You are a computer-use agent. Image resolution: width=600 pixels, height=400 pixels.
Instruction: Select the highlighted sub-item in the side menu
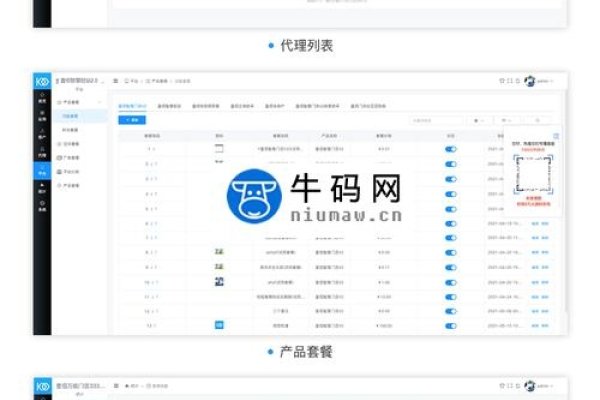(80, 116)
